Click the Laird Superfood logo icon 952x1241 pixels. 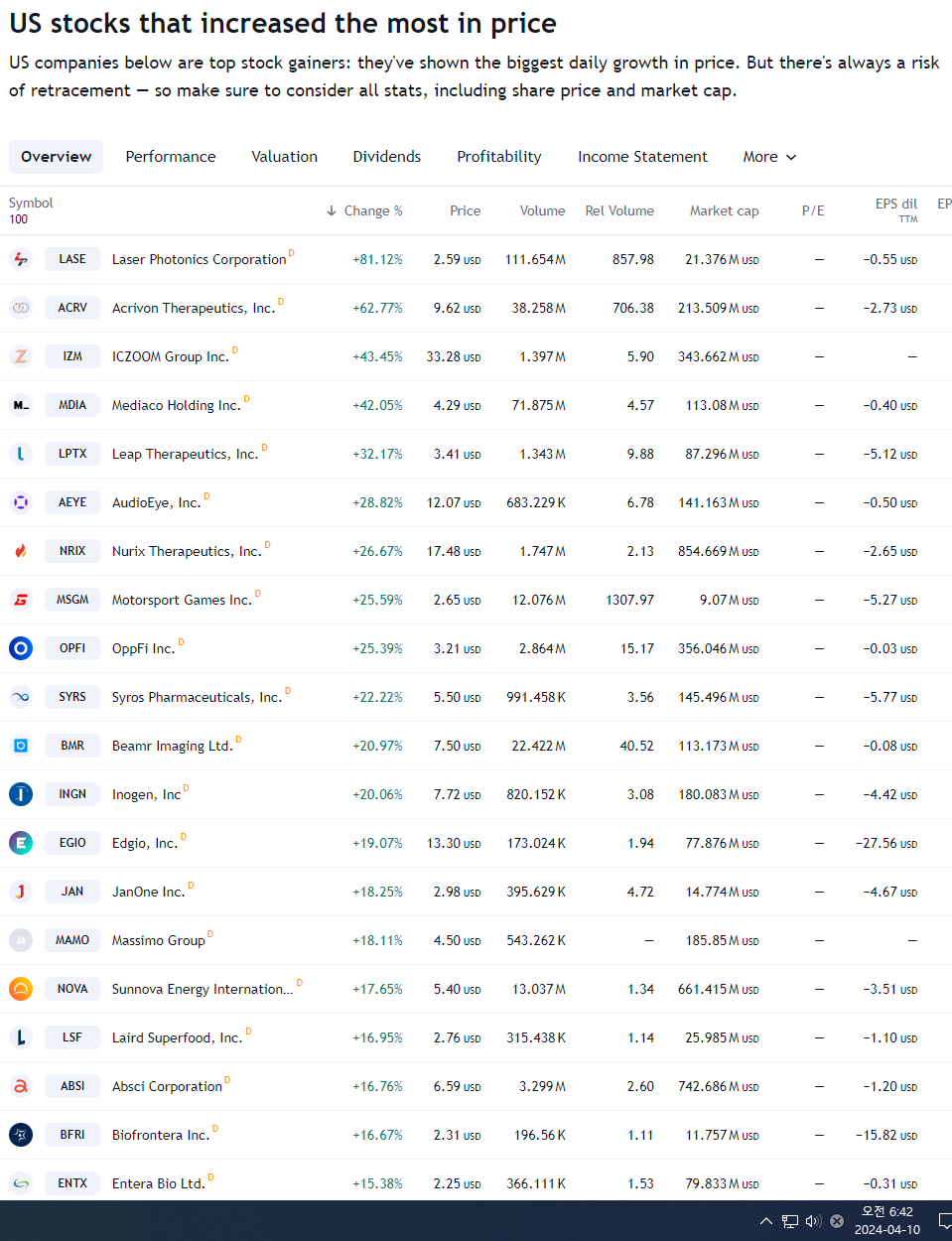point(21,1037)
